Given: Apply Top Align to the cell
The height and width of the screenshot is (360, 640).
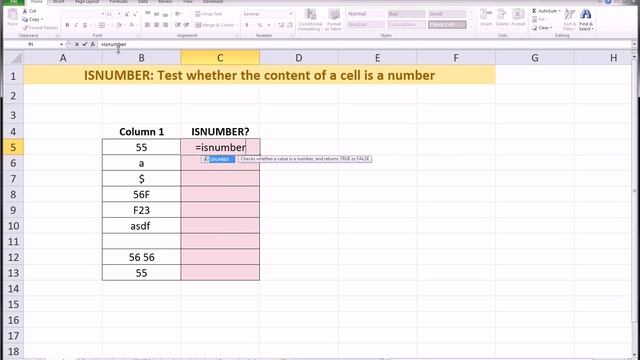Looking at the screenshot, I should [147, 14].
